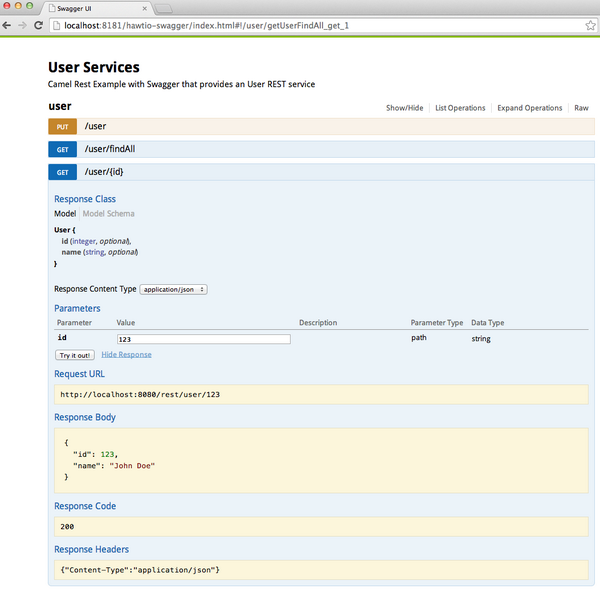Viewport: 600px width, 589px height.
Task: Click the red window close button
Action: click(x=7, y=5)
